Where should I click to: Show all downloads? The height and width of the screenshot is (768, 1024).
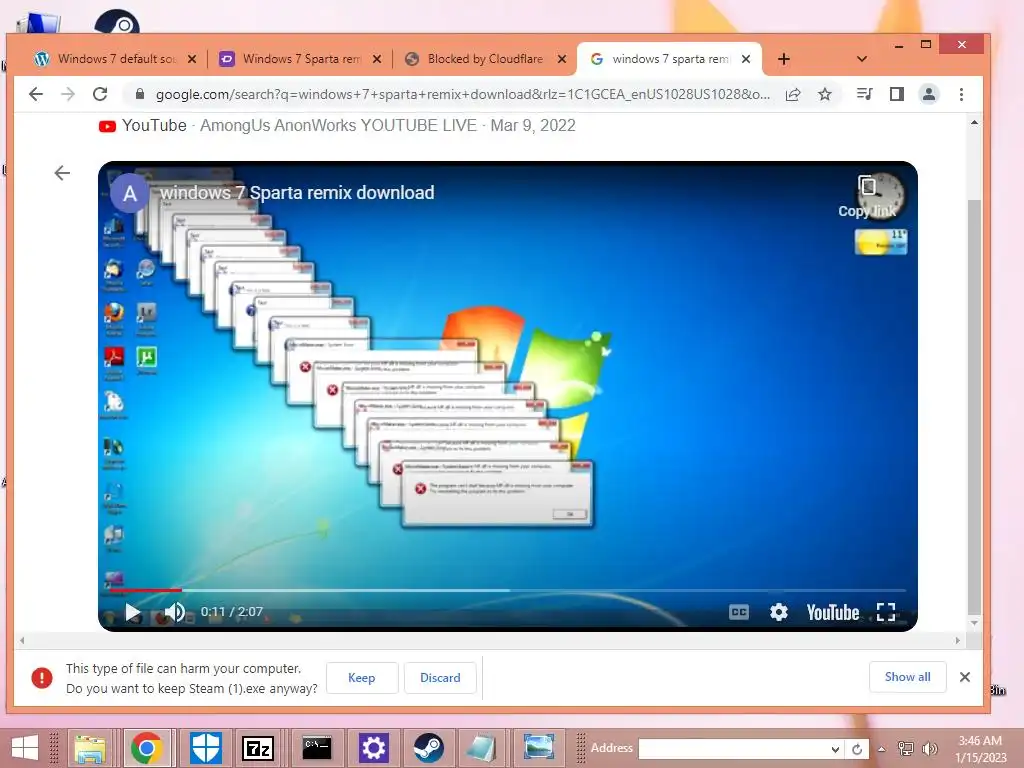[907, 677]
